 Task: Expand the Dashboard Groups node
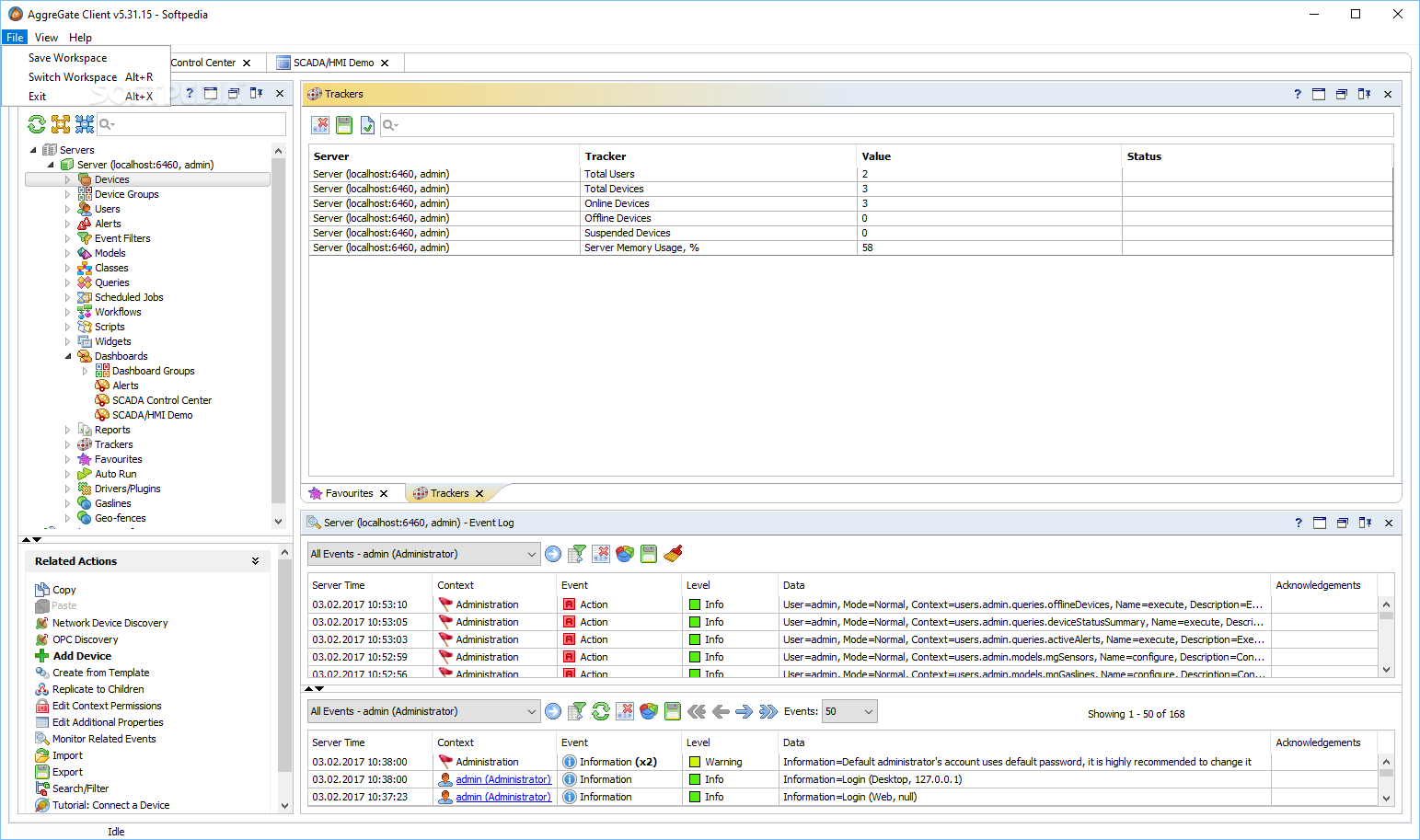(x=85, y=371)
